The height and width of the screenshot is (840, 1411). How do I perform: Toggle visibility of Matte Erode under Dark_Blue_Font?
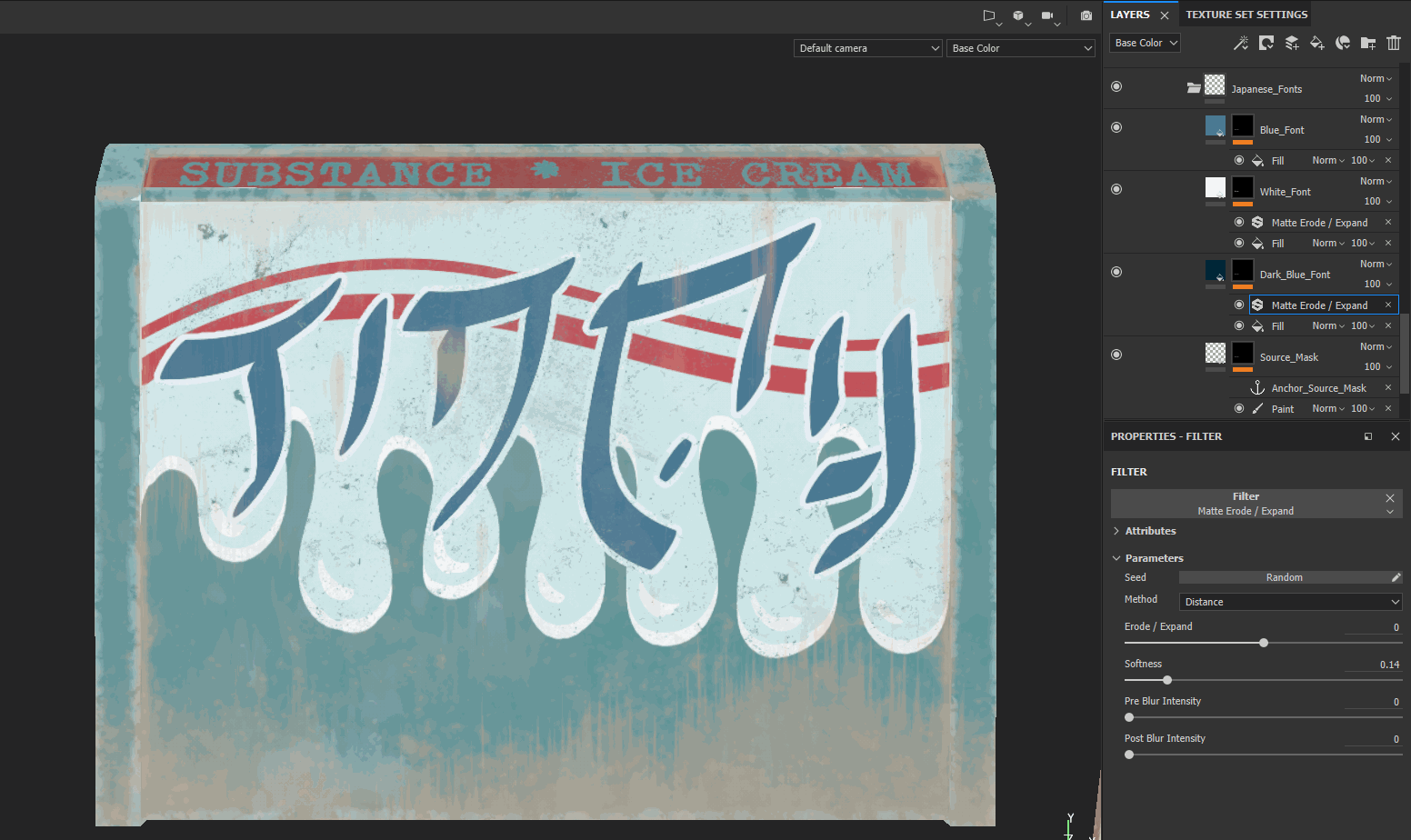click(x=1239, y=305)
